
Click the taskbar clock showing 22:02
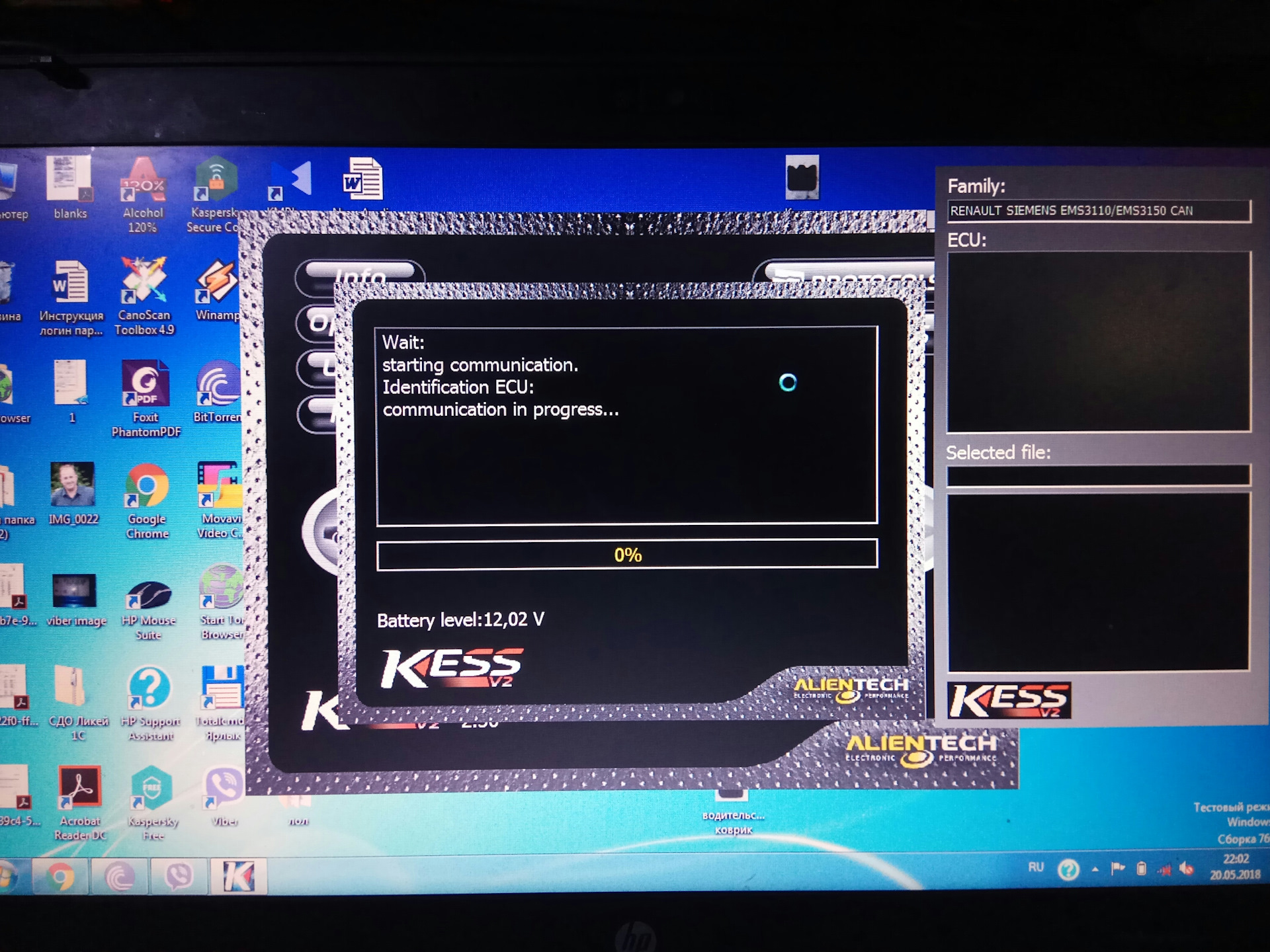pos(1235,867)
